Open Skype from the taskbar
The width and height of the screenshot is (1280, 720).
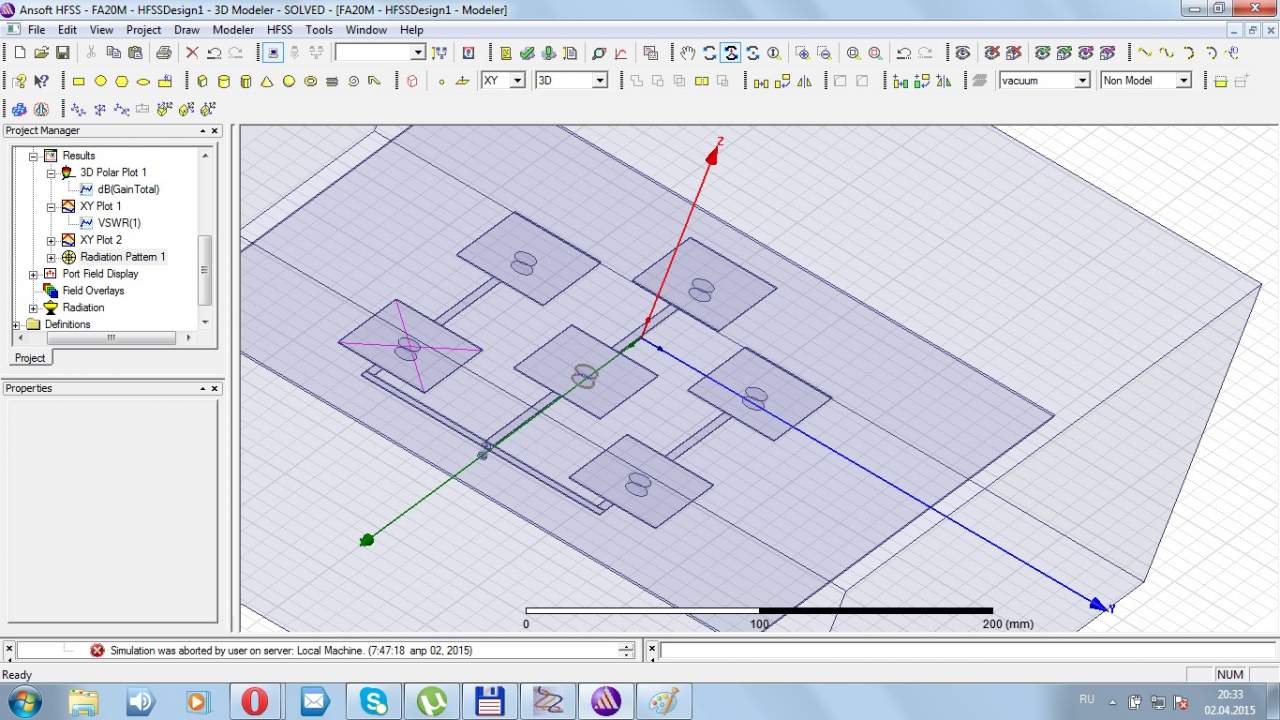pos(373,701)
